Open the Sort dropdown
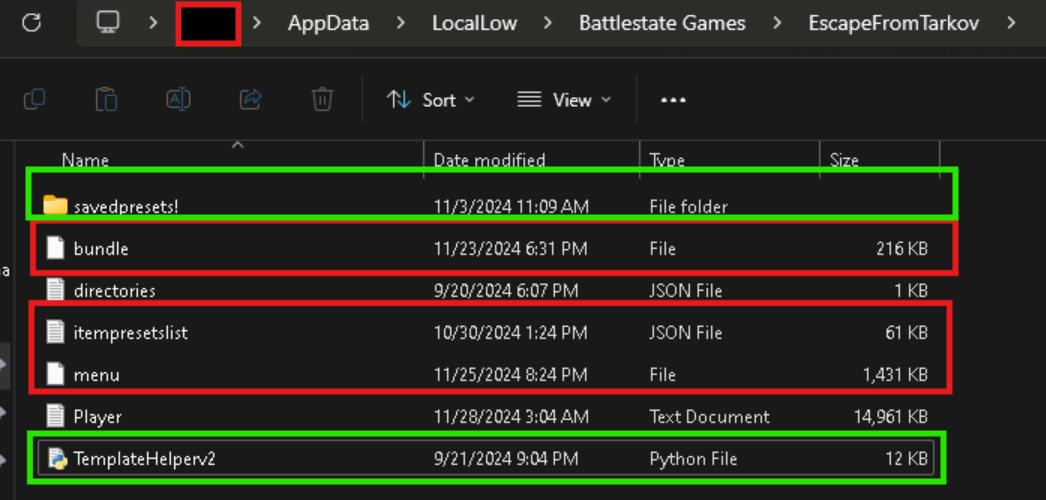This screenshot has width=1046, height=500. coord(431,100)
